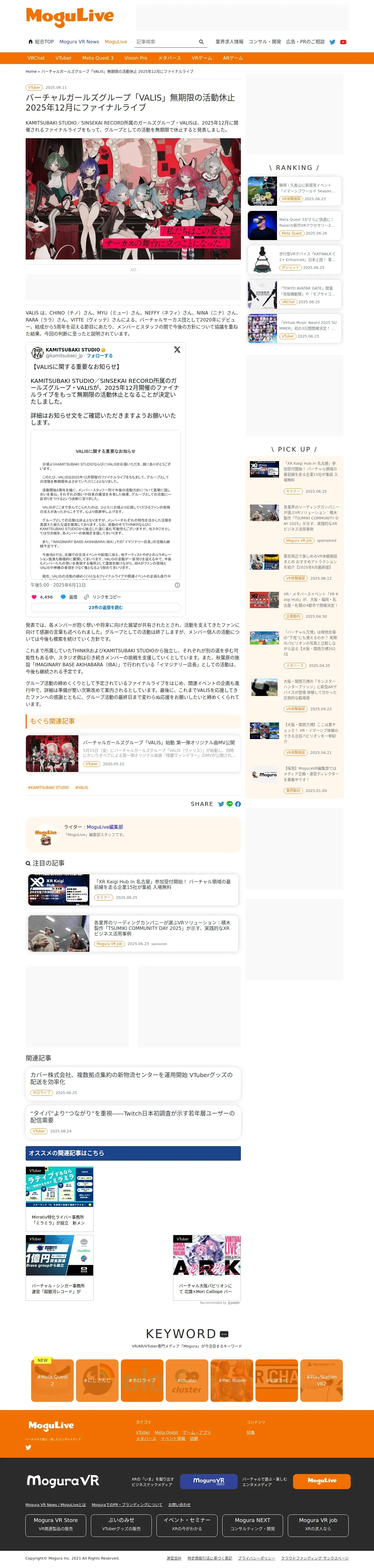Click the #PlayStation VR2 keyword tile
Image resolution: width=374 pixels, height=1568 pixels.
pyautogui.click(x=322, y=1380)
